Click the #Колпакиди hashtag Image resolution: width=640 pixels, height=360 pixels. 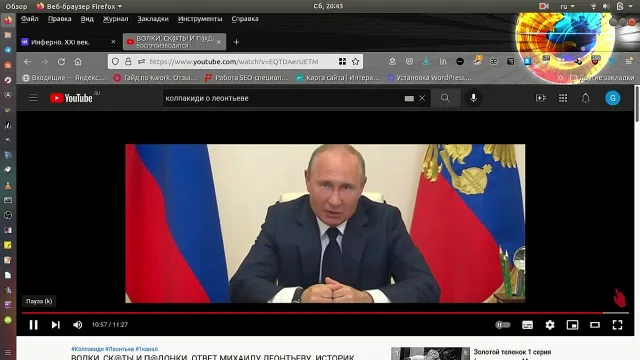click(x=87, y=349)
